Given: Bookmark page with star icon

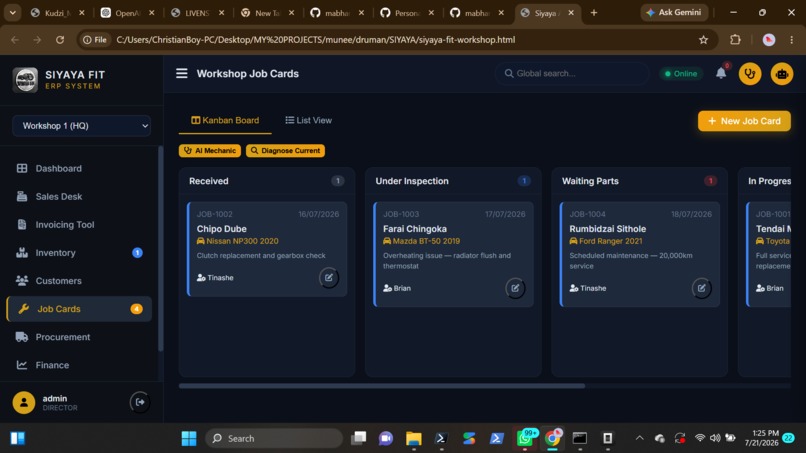Looking at the screenshot, I should (x=703, y=40).
